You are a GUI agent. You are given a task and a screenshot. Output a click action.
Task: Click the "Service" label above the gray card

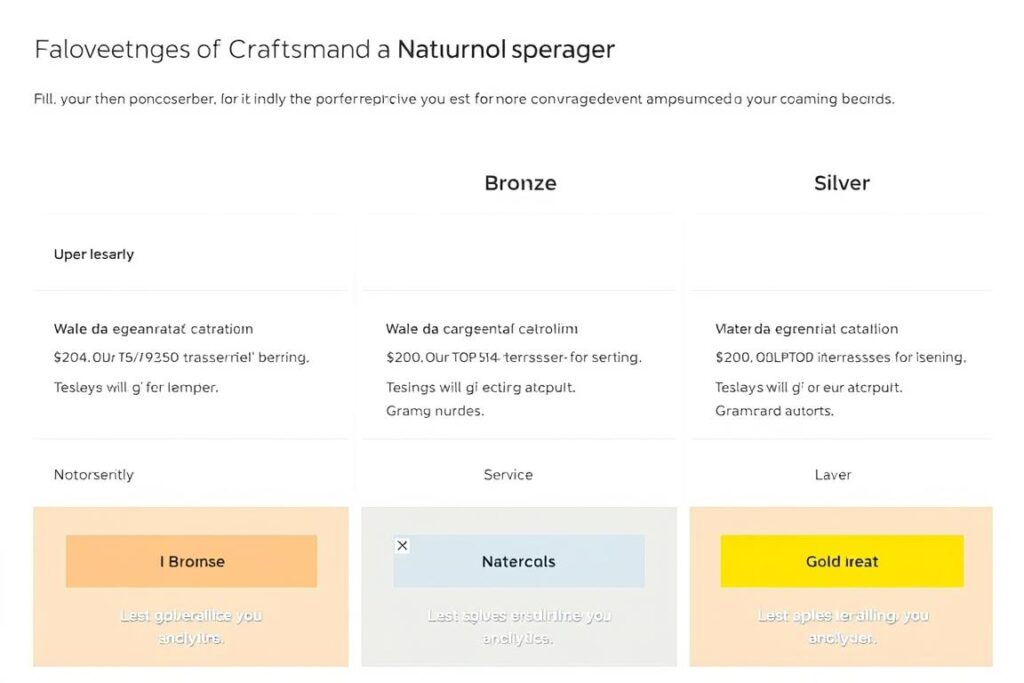(508, 474)
